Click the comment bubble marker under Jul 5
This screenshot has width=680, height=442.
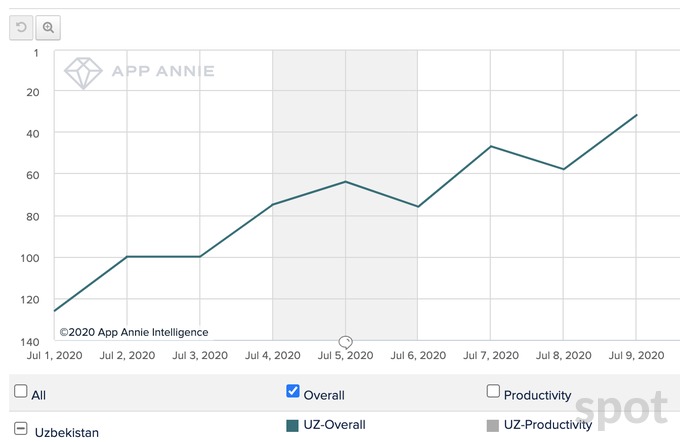pyautogui.click(x=346, y=342)
